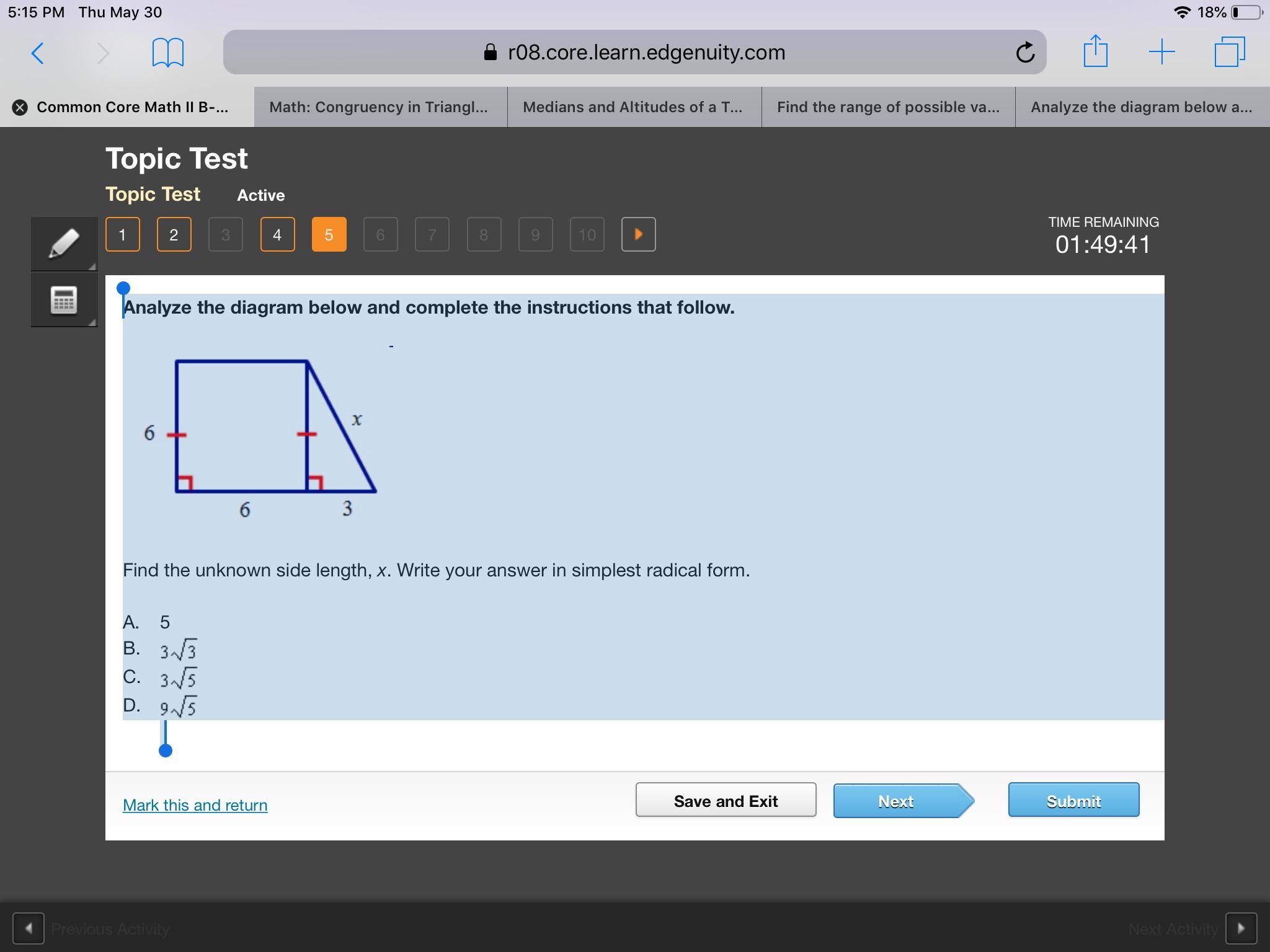Select answer choice D, 9√5

click(x=177, y=707)
